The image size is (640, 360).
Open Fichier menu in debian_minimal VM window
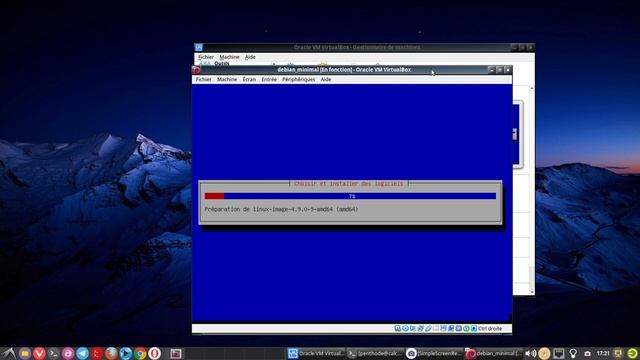click(x=203, y=80)
